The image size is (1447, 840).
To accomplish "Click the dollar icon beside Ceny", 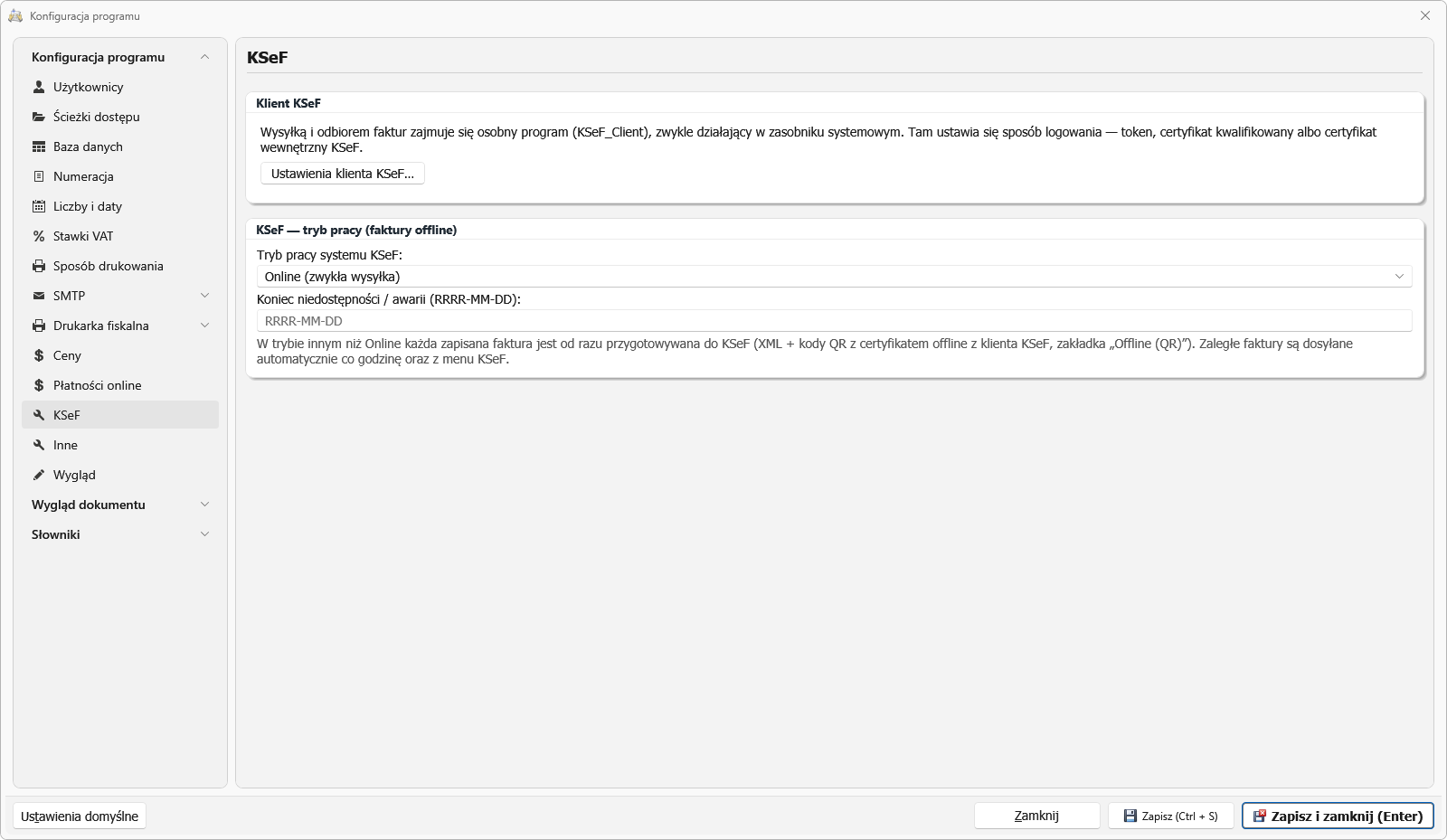I will 39,355.
